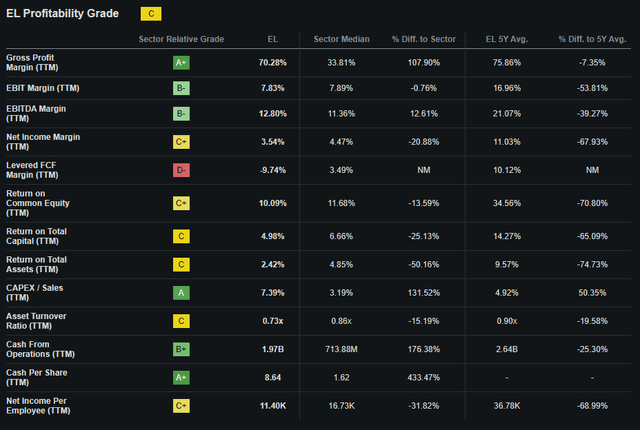Click the overall C Profitability Grade badge
Screen dimensions: 640x430
point(151,14)
